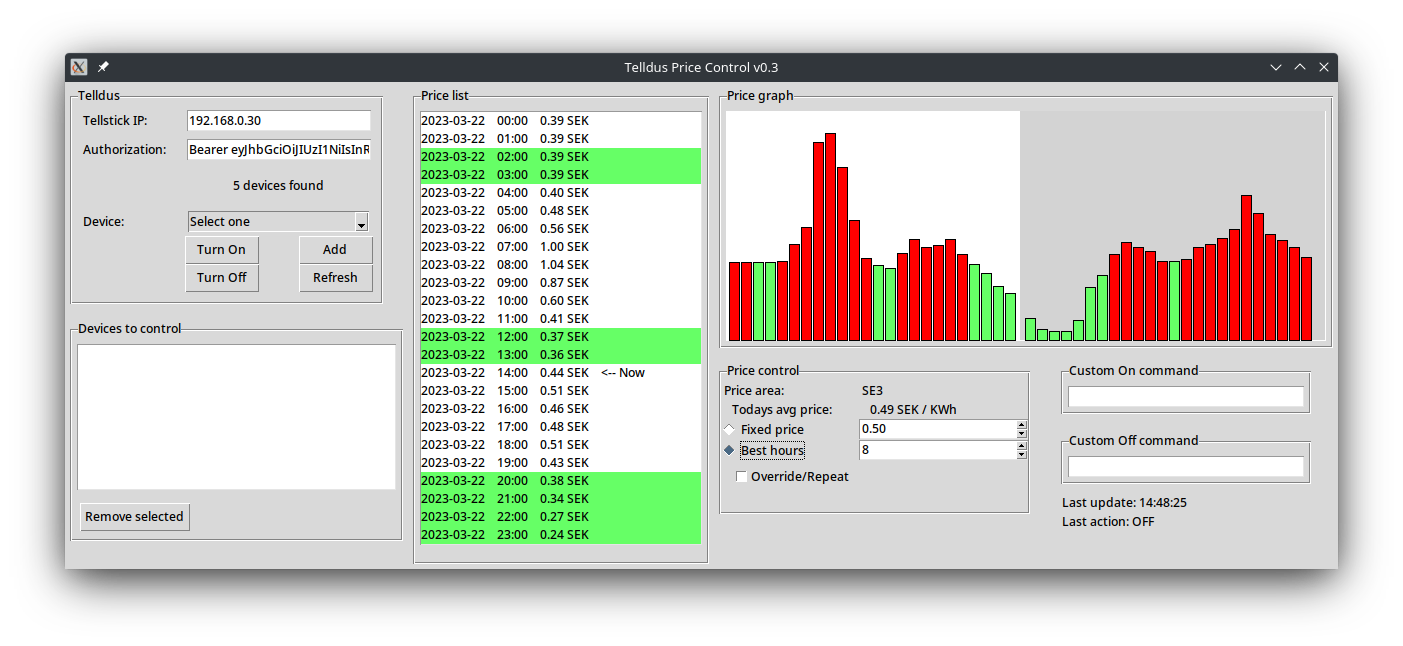The width and height of the screenshot is (1403, 646).
Task: Click the 'Last update: 14:48:25' text
Action: [x=1124, y=503]
